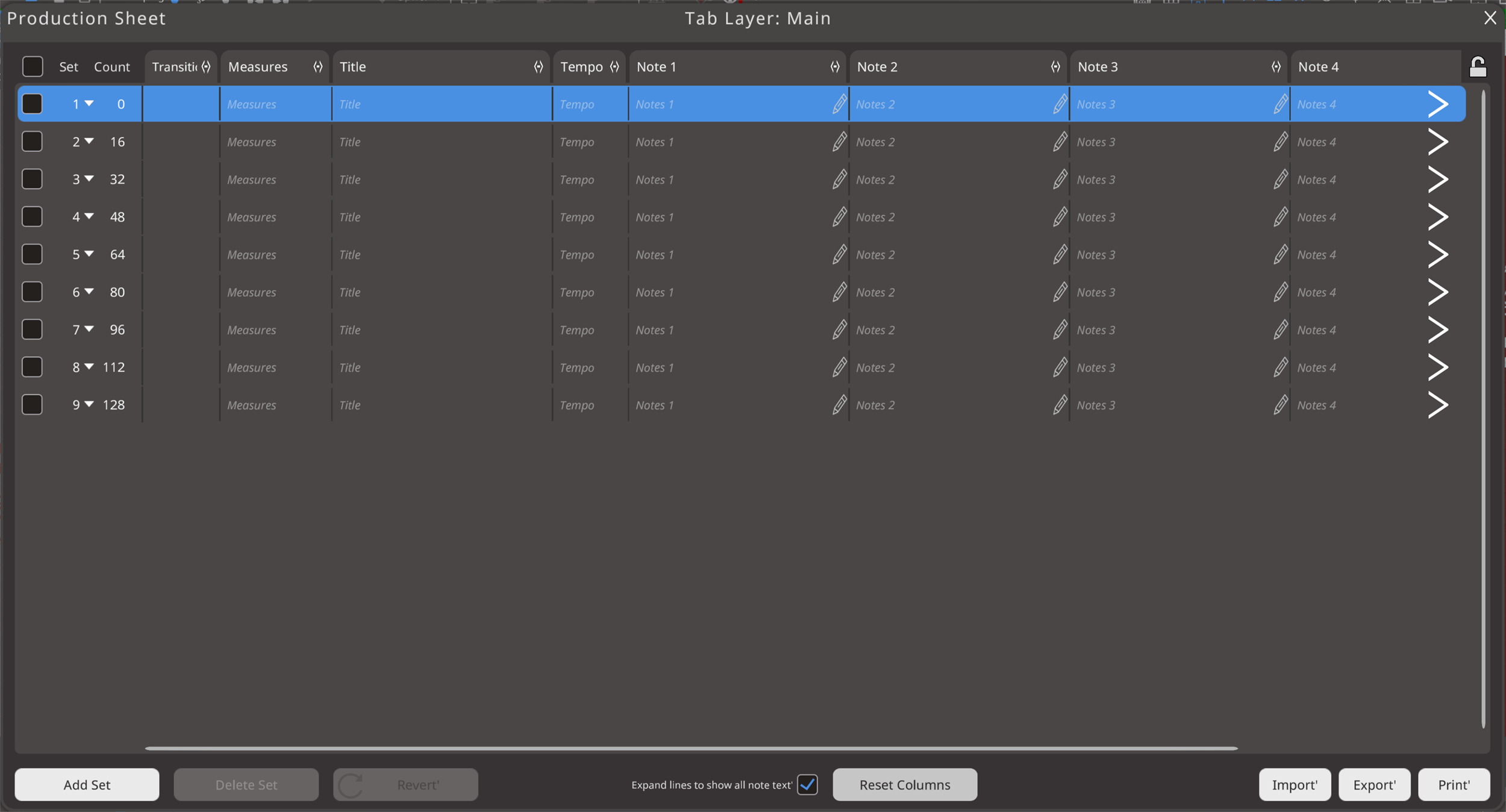Image resolution: width=1506 pixels, height=812 pixels.
Task: Check the select-all checkbox in header
Action: 33,66
